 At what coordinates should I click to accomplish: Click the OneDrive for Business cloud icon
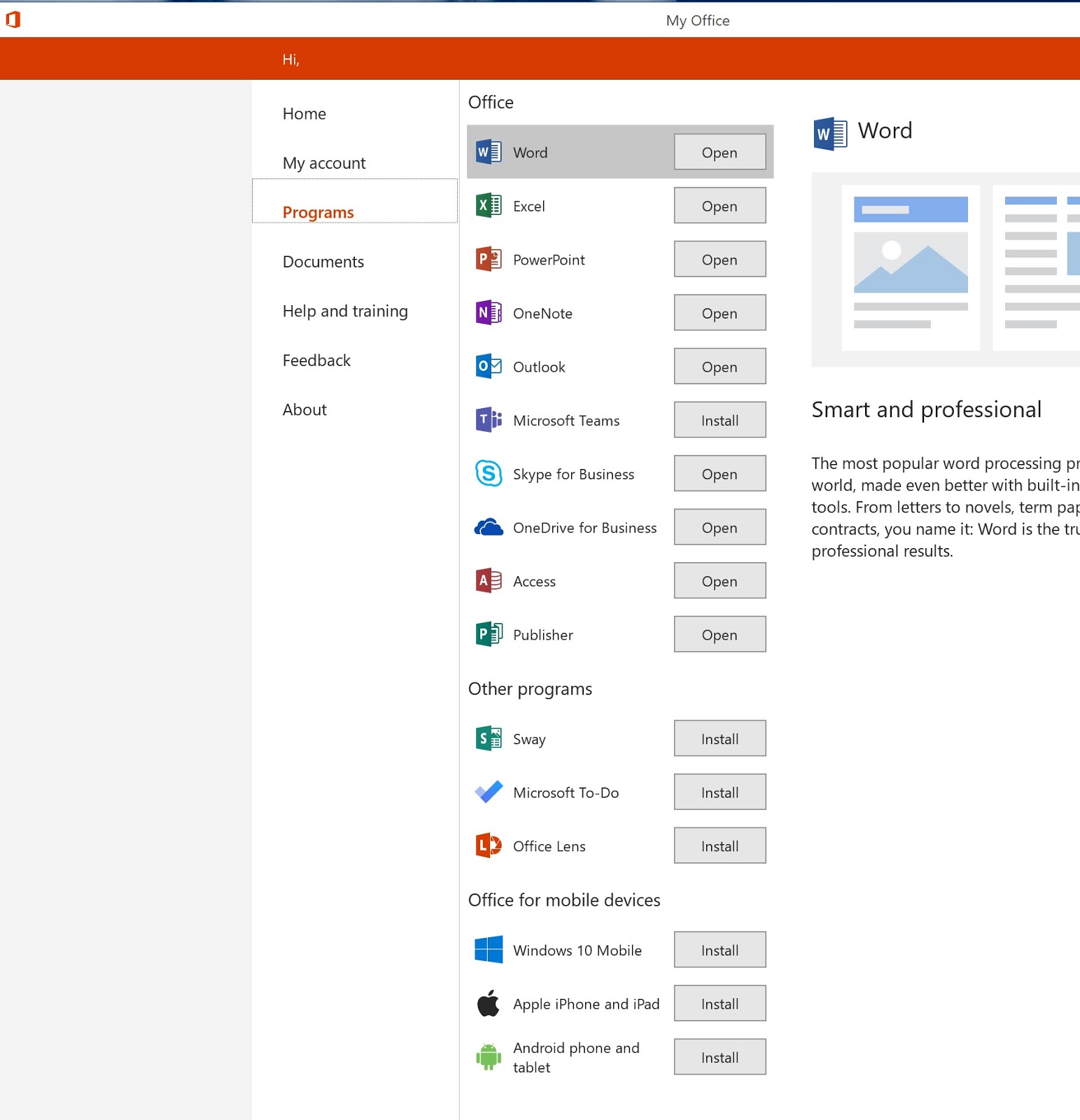pos(489,527)
